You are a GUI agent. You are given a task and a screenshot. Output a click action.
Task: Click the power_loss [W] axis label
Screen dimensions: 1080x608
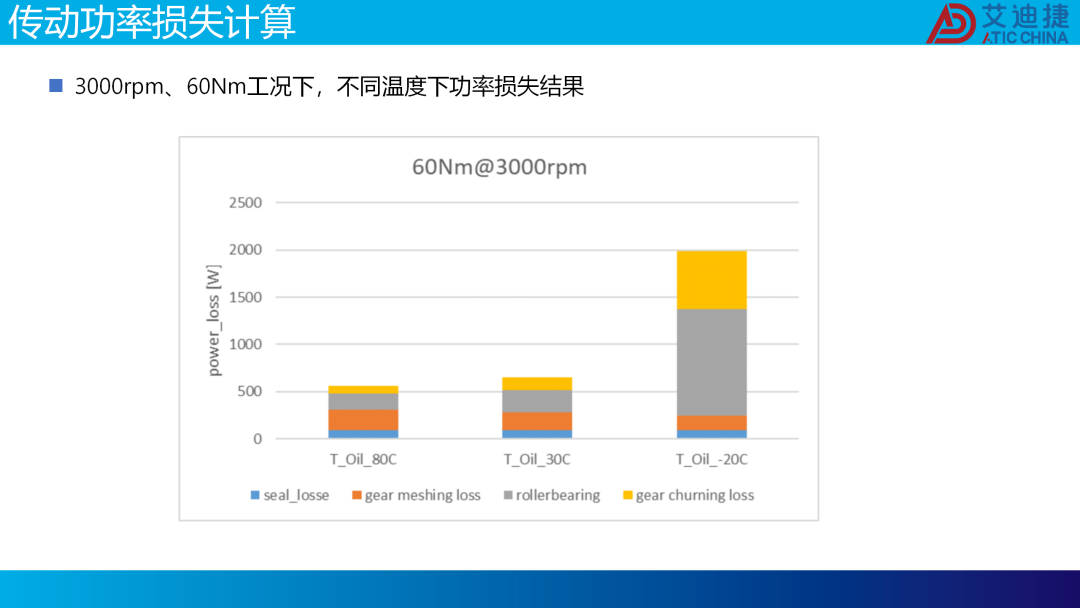[214, 321]
